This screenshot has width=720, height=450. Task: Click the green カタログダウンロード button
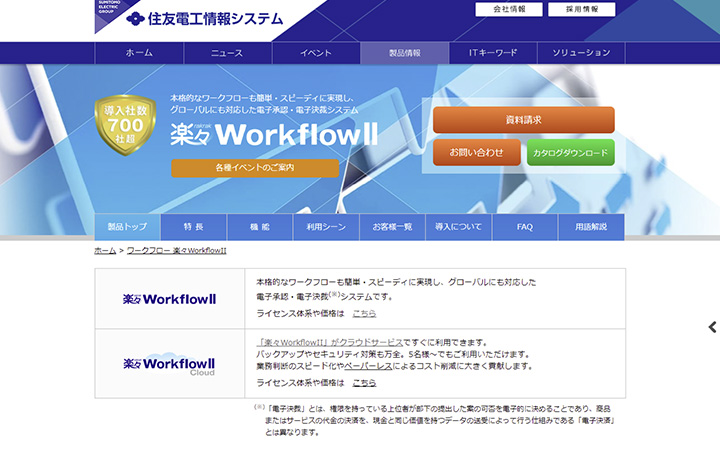[571, 152]
